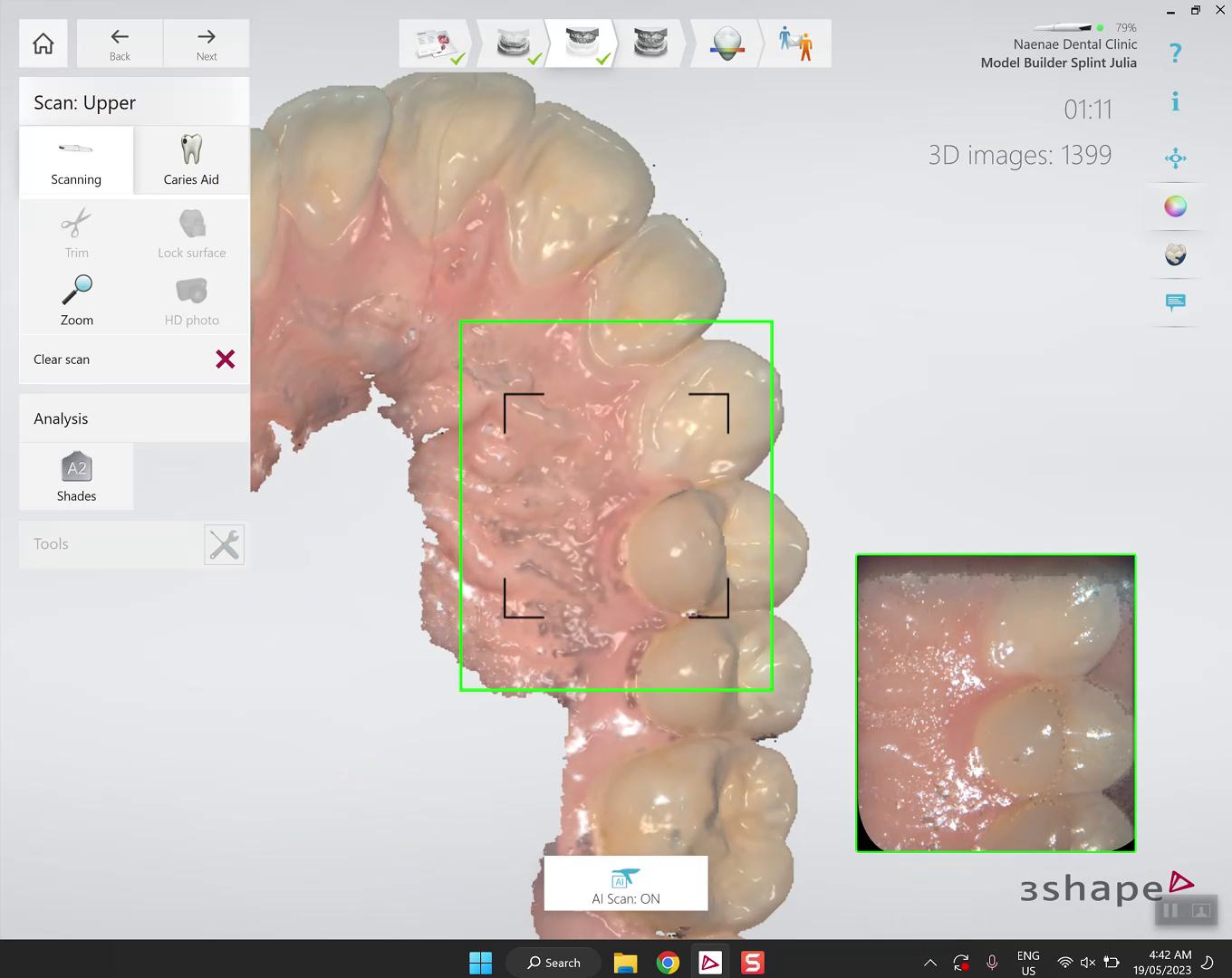Open Shades analysis with the A2 tooth icon
The image size is (1232, 978).
[x=76, y=475]
